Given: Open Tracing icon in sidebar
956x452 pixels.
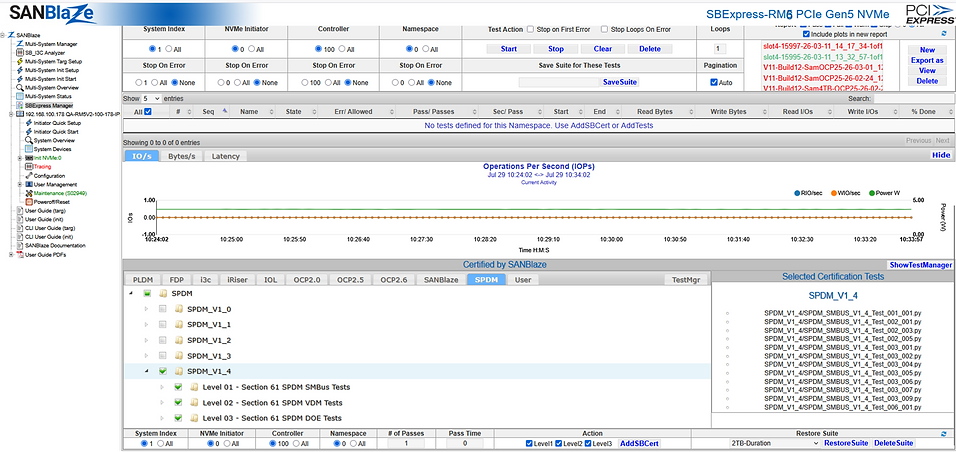Looking at the screenshot, I should pos(29,167).
